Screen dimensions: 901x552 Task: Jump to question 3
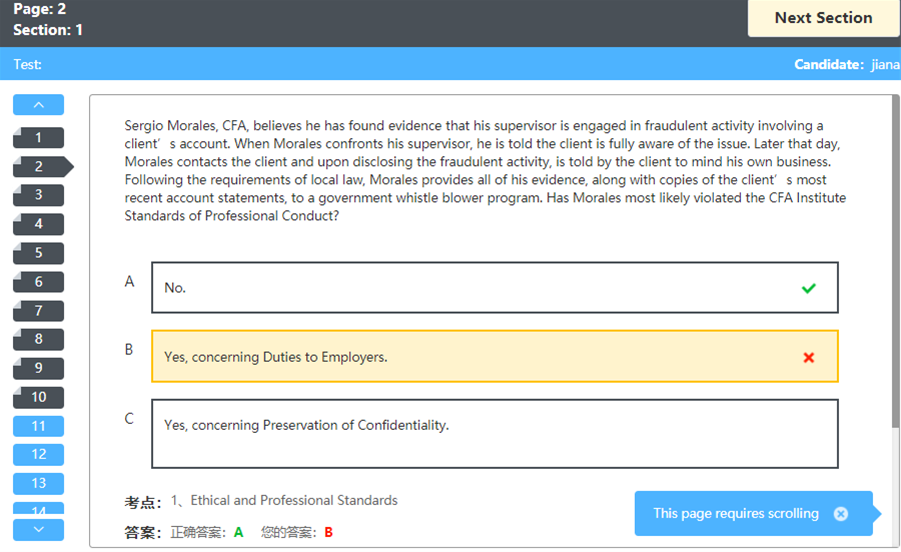[x=38, y=195]
